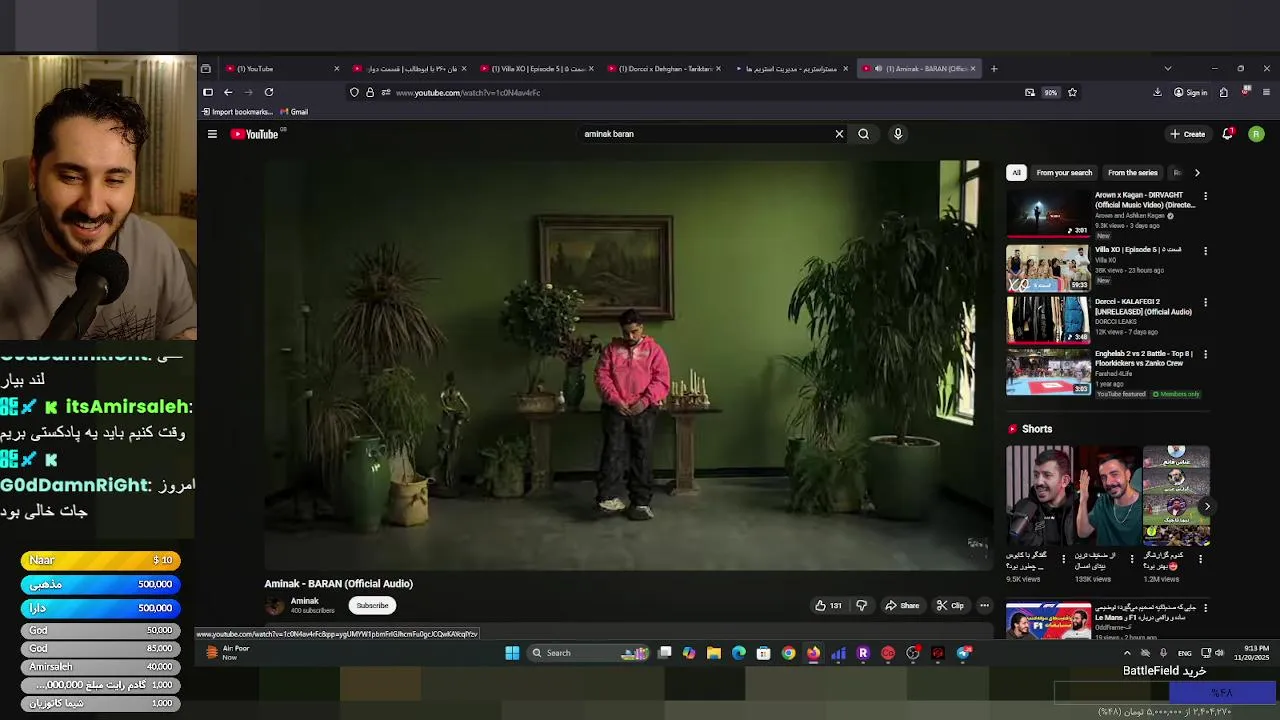
Task: Run search with the magnifier button
Action: pos(863,134)
